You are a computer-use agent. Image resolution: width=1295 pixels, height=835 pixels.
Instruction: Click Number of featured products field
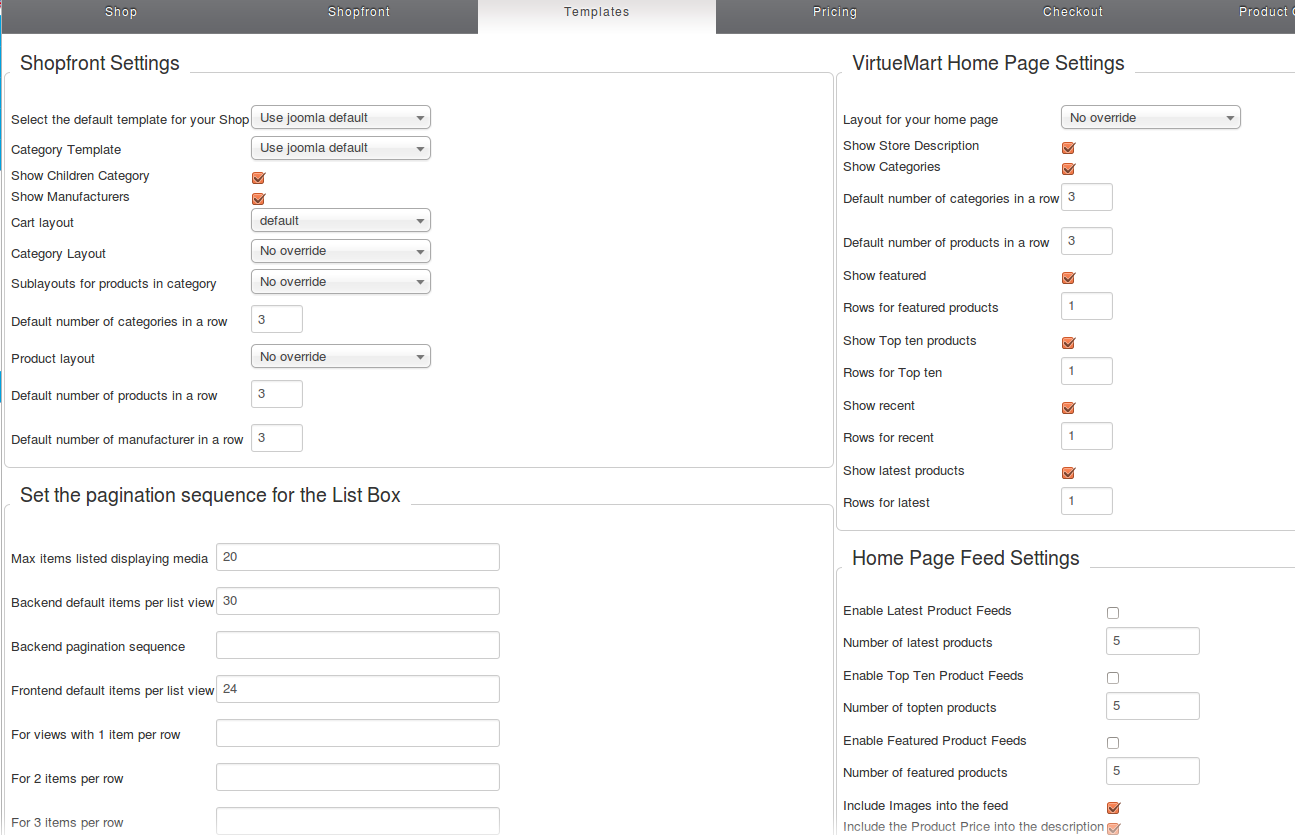tap(1153, 771)
